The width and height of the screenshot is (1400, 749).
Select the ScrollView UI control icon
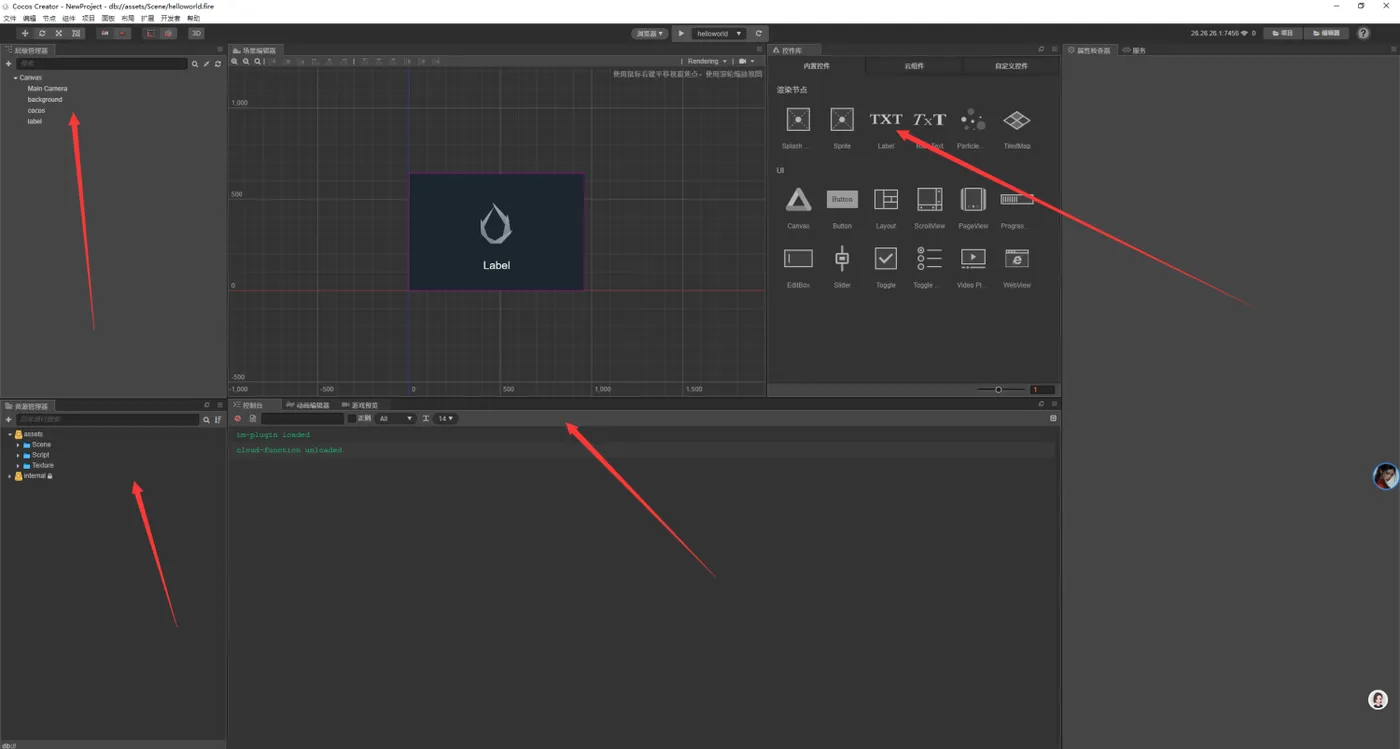click(x=929, y=200)
